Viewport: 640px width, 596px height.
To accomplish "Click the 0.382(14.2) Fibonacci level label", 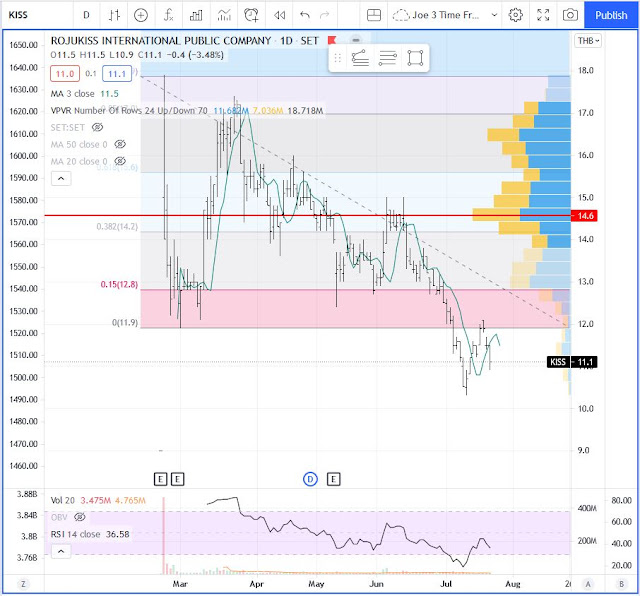I will pyautogui.click(x=117, y=227).
